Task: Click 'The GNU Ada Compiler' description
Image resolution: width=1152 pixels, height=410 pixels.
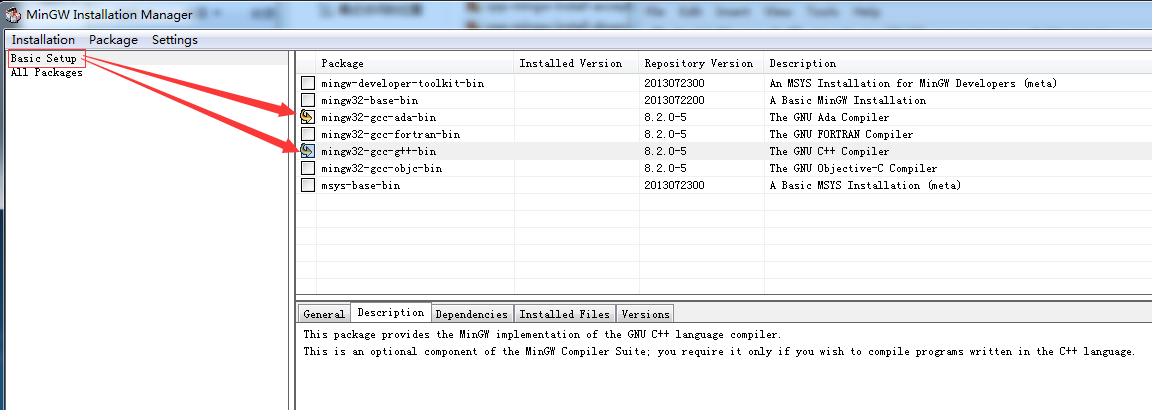Action: pyautogui.click(x=829, y=117)
